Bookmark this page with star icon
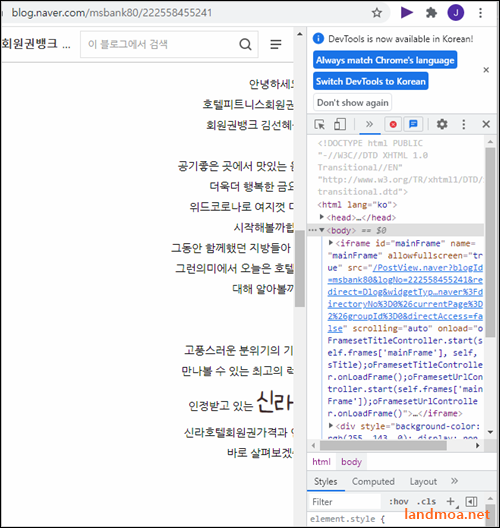This screenshot has height=528, width=500. point(377,13)
